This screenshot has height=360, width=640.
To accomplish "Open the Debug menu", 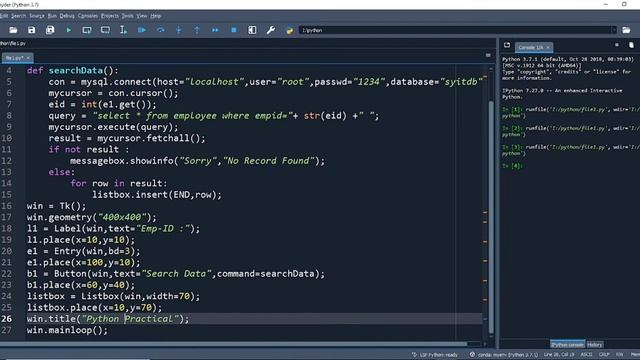I will coord(67,16).
